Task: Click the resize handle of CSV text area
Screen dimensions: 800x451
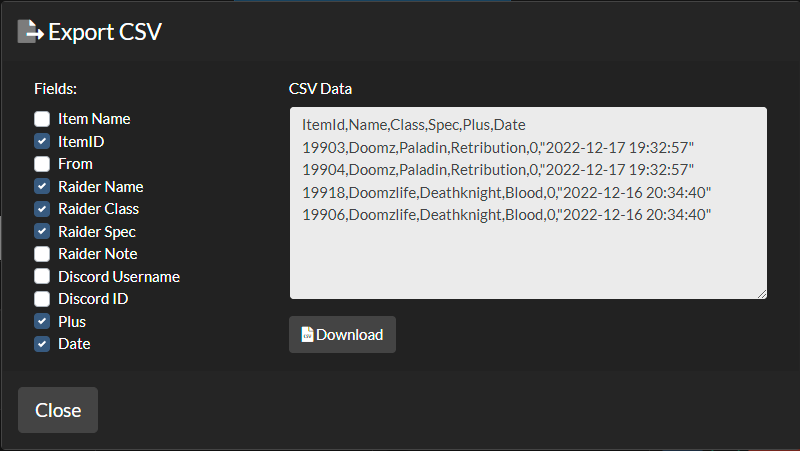Action: click(762, 294)
